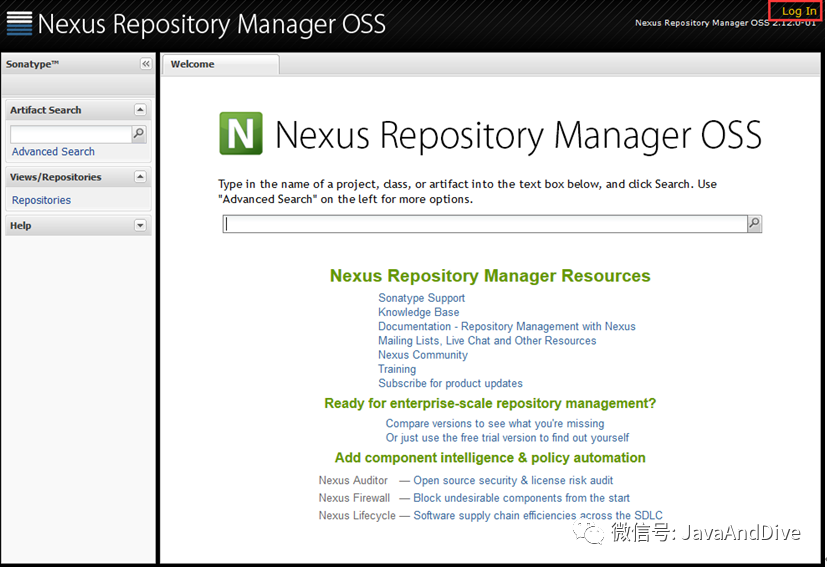Click the Views/Repositories panel header
This screenshot has height=568, width=827.
(x=78, y=177)
